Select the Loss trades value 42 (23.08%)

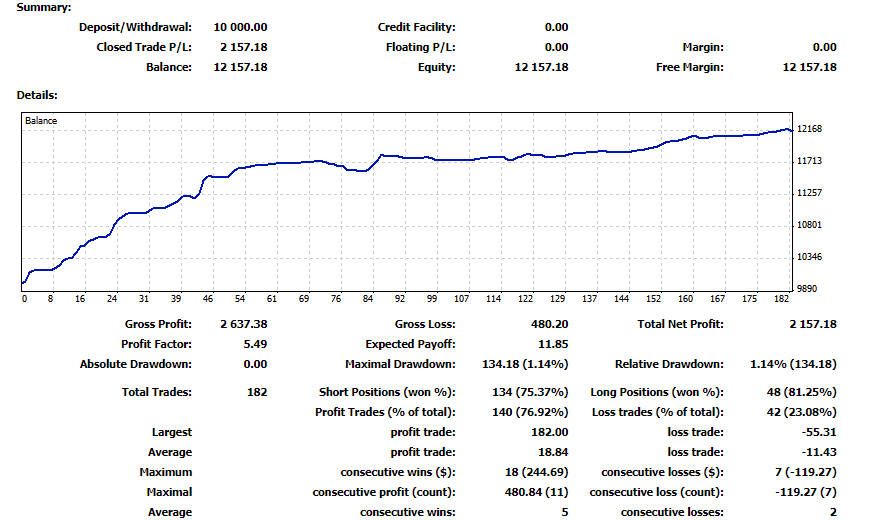802,412
